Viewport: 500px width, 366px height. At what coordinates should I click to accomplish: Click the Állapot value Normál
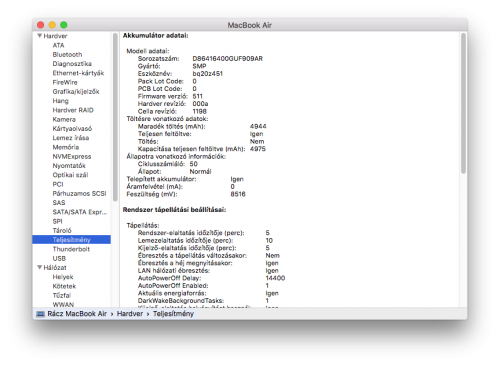pyautogui.click(x=200, y=171)
